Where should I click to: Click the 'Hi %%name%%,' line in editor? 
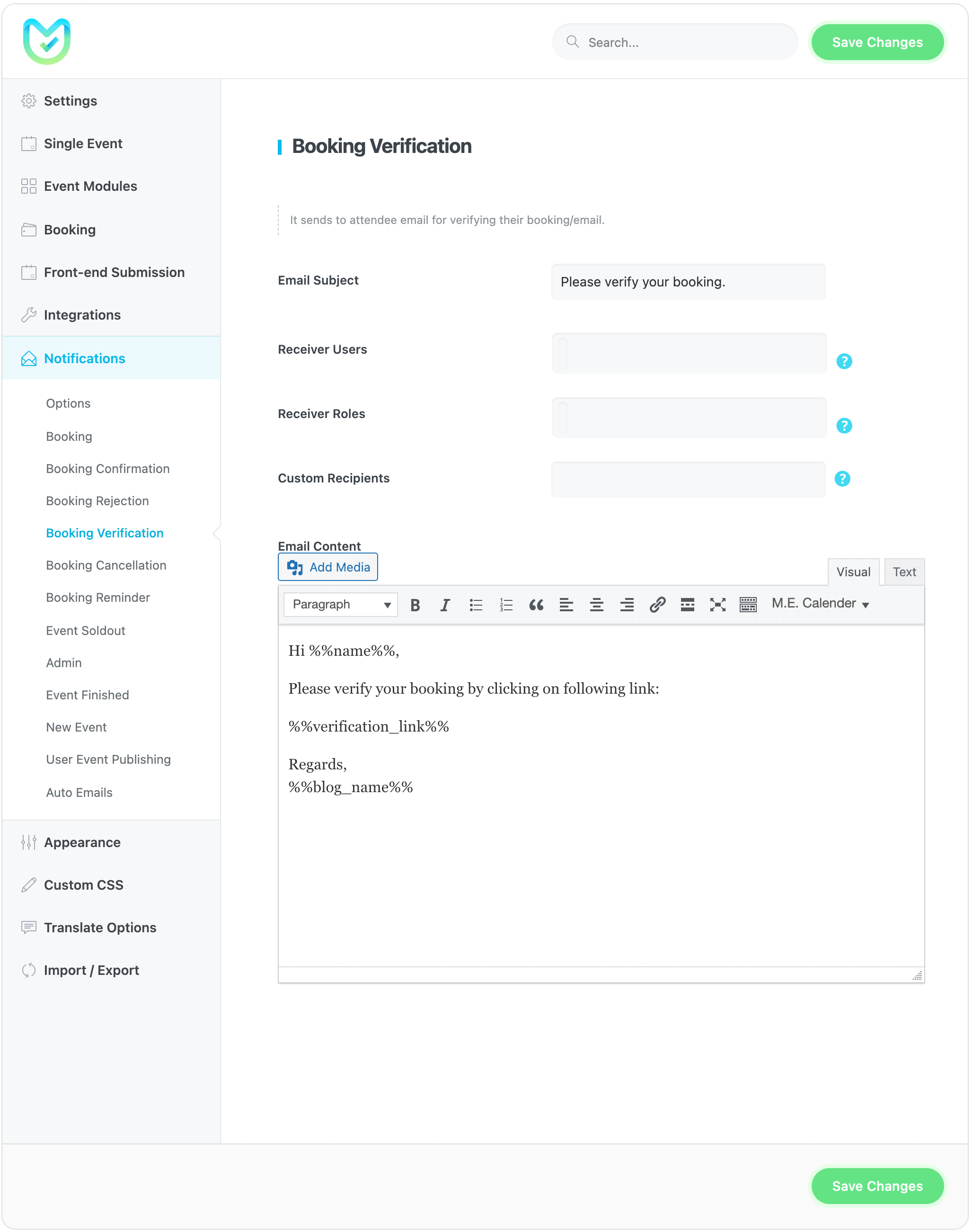coord(344,651)
